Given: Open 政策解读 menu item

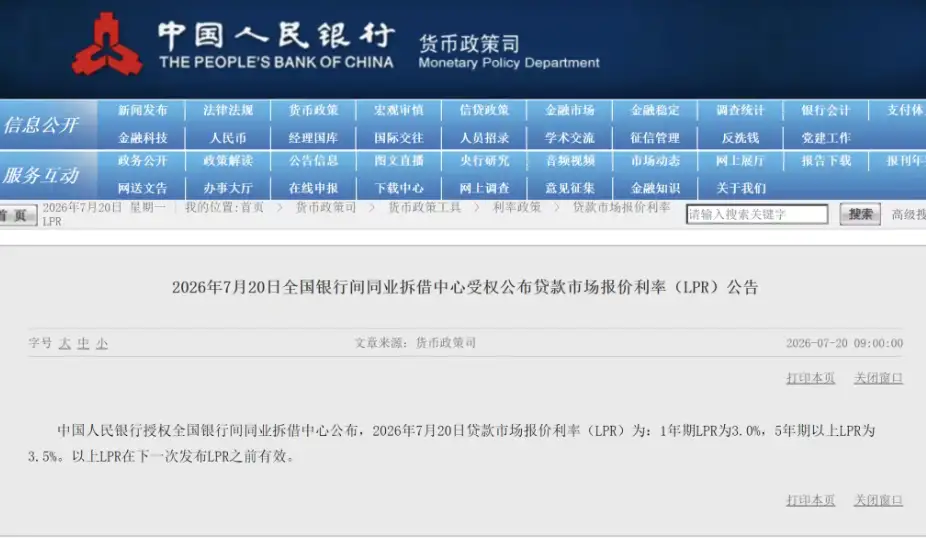Looking at the screenshot, I should pyautogui.click(x=228, y=161).
